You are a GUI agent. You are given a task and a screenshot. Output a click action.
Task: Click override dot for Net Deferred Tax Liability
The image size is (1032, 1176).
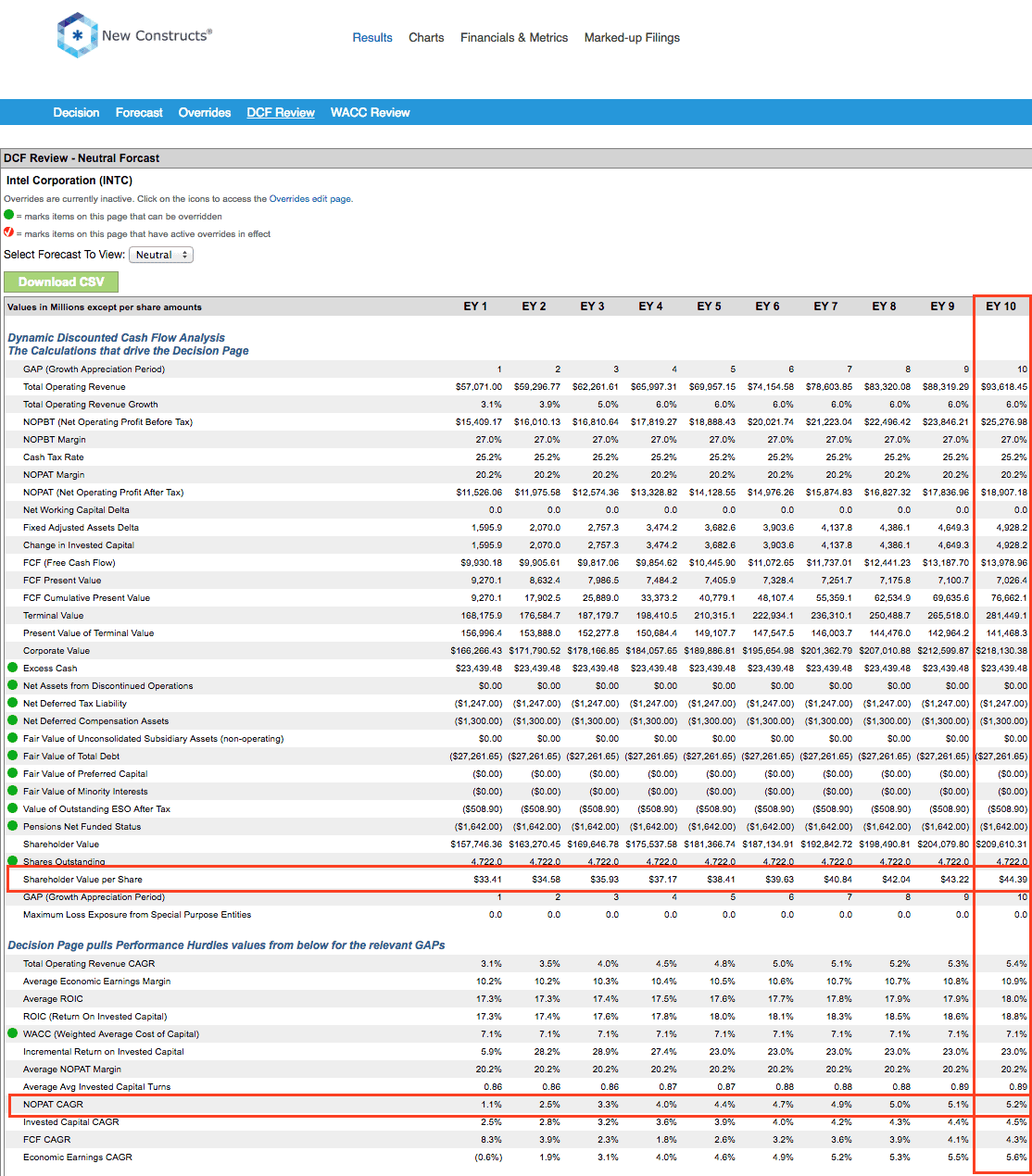point(13,703)
